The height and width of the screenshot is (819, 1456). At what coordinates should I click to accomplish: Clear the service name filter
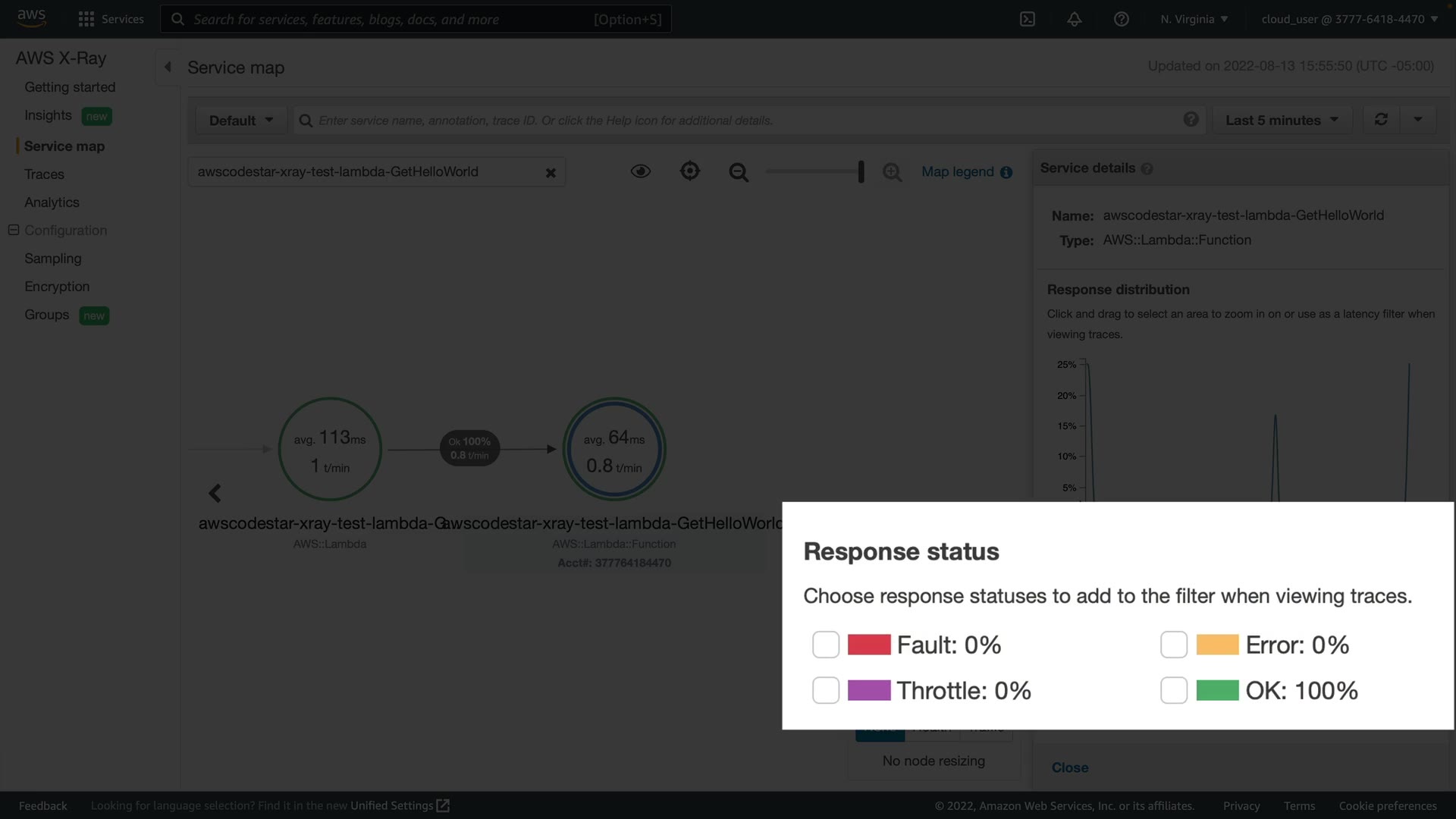pos(551,173)
